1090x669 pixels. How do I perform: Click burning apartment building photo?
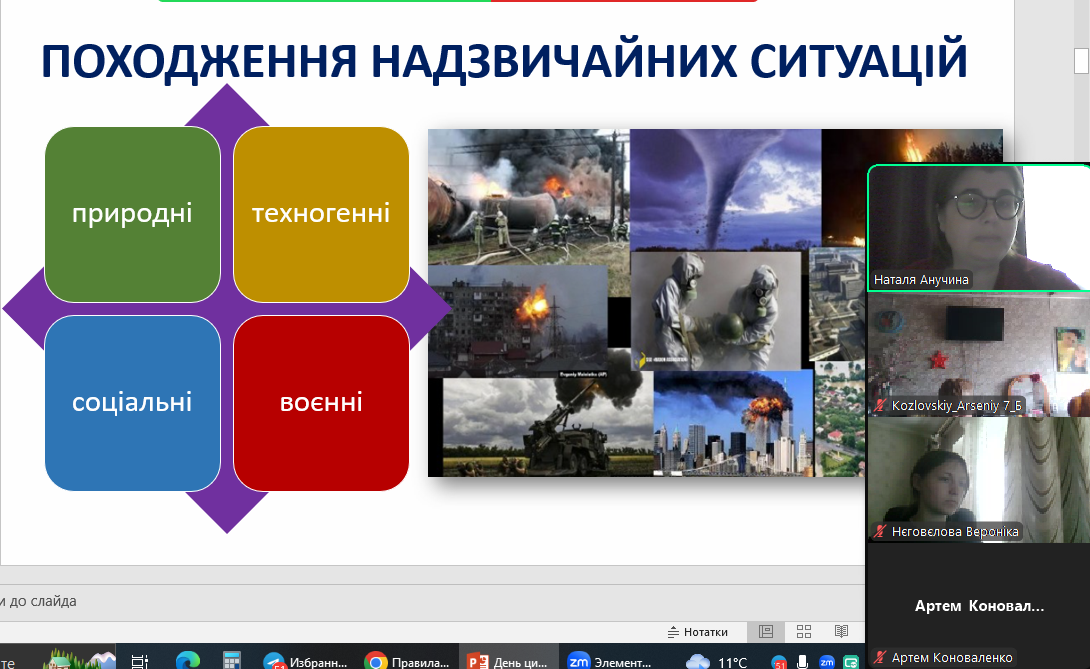tap(518, 321)
